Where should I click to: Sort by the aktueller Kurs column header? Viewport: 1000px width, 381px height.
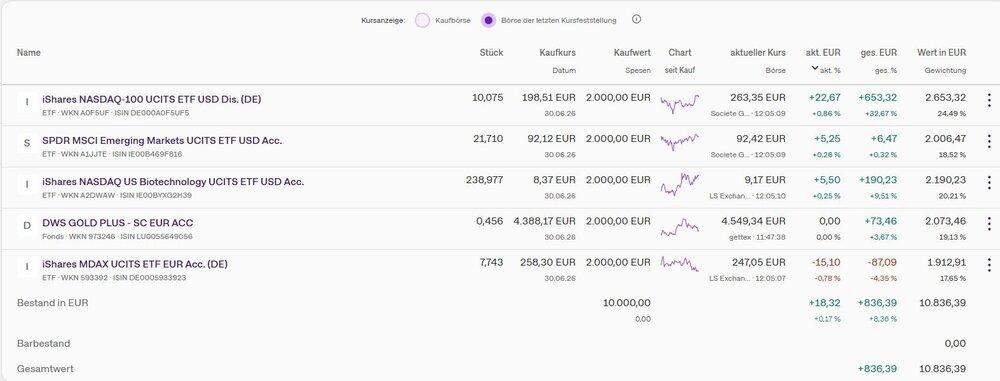(x=758, y=52)
